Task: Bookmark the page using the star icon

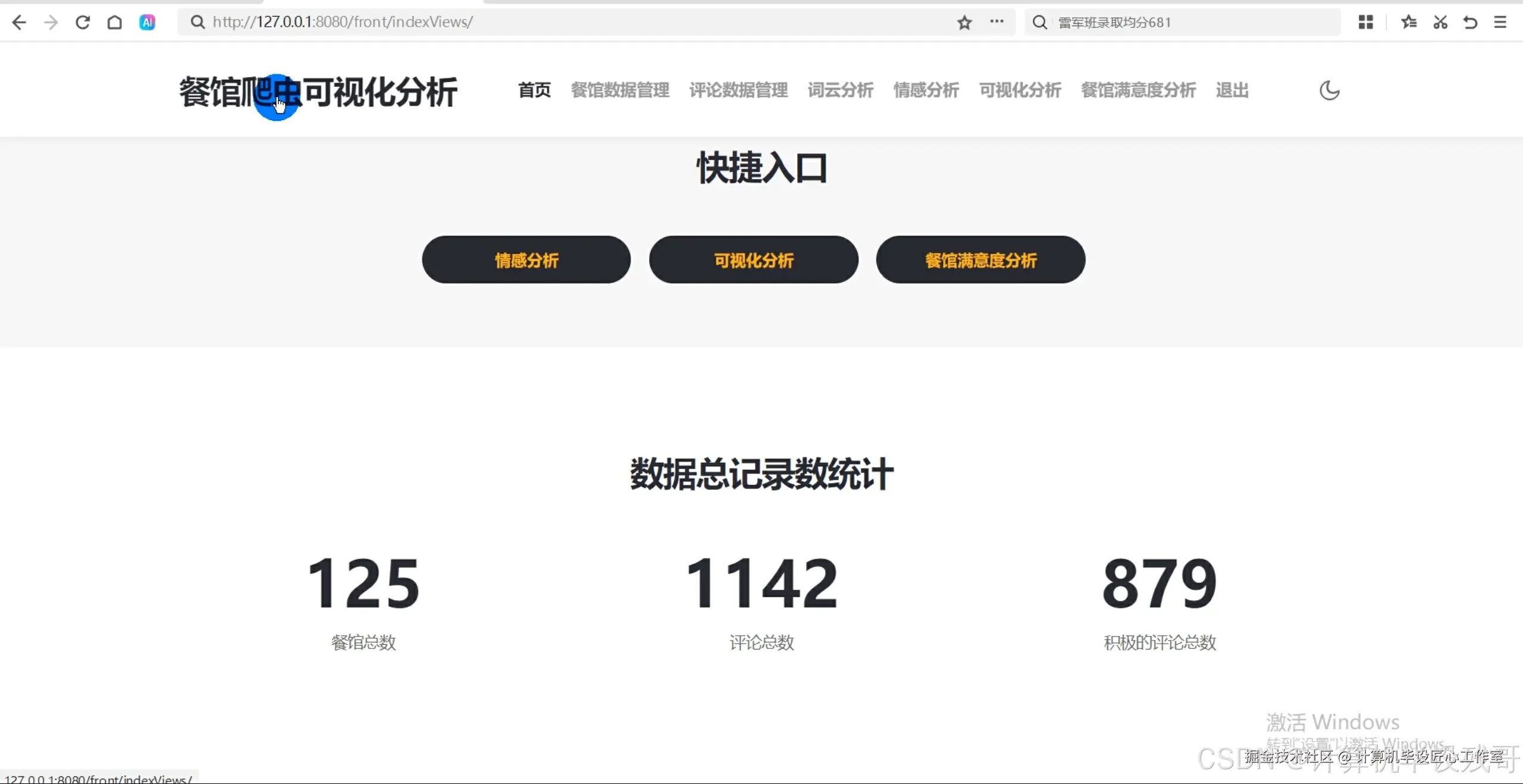Action: 964,22
